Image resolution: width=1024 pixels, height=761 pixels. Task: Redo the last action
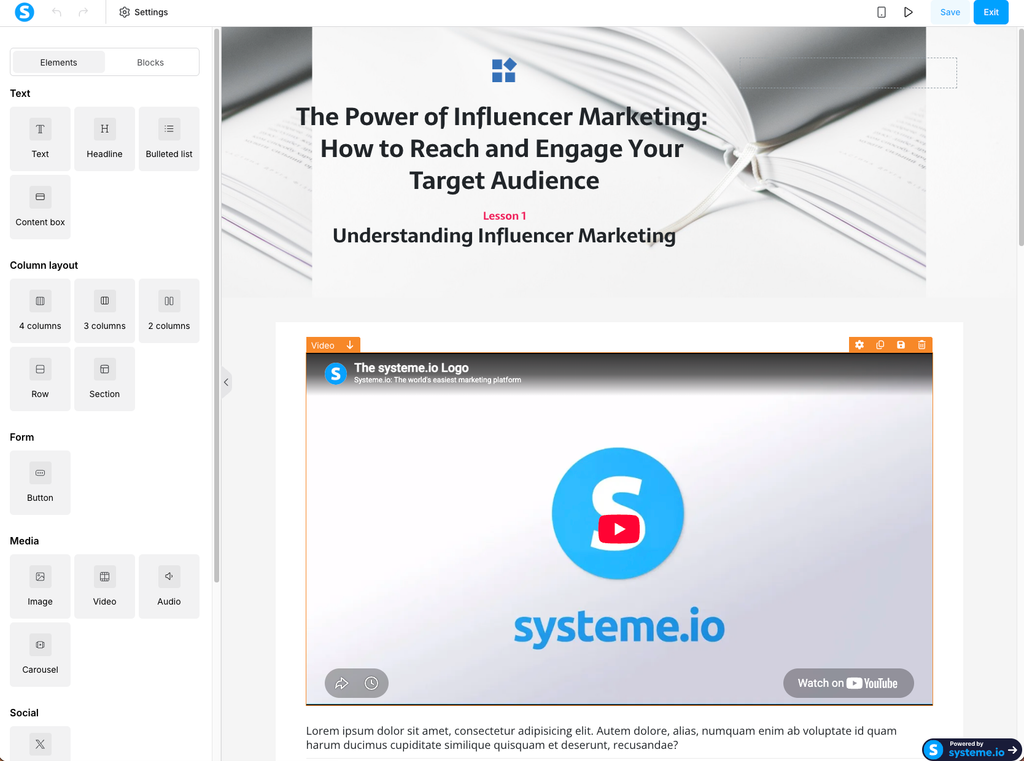[x=83, y=12]
